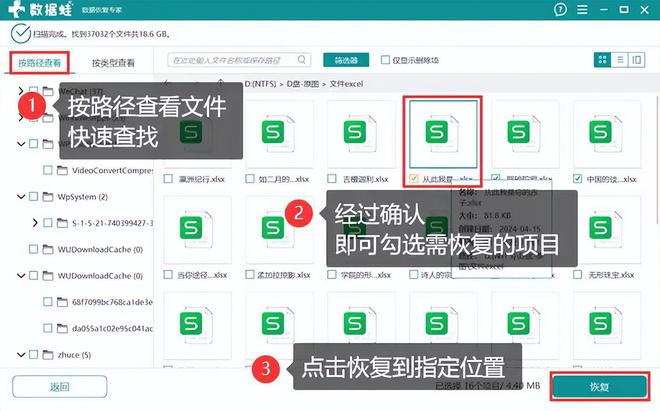Select da055a1c02e95c041ac folder label
Viewport: 660px width, 411px height.
(x=112, y=328)
